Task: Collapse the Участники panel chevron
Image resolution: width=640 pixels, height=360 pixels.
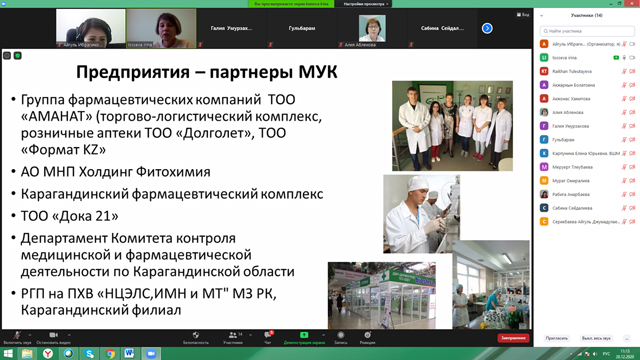Action: click(x=542, y=16)
